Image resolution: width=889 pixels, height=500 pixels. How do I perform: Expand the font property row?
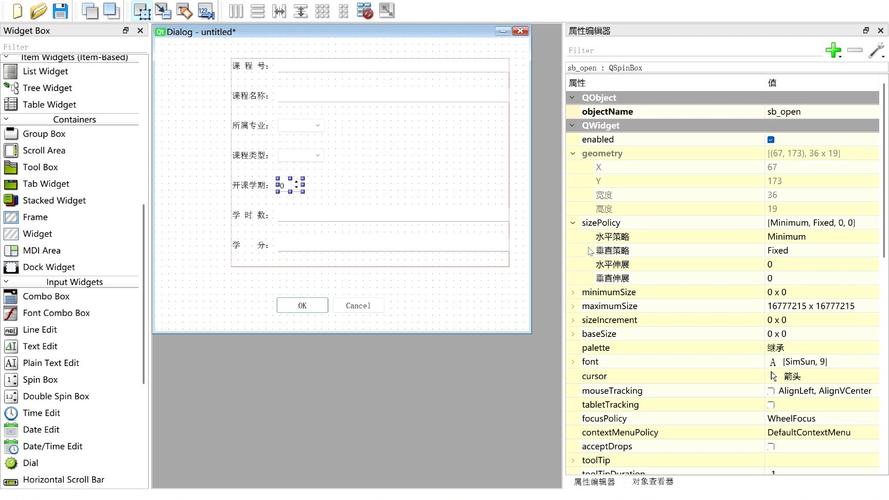pyautogui.click(x=573, y=362)
